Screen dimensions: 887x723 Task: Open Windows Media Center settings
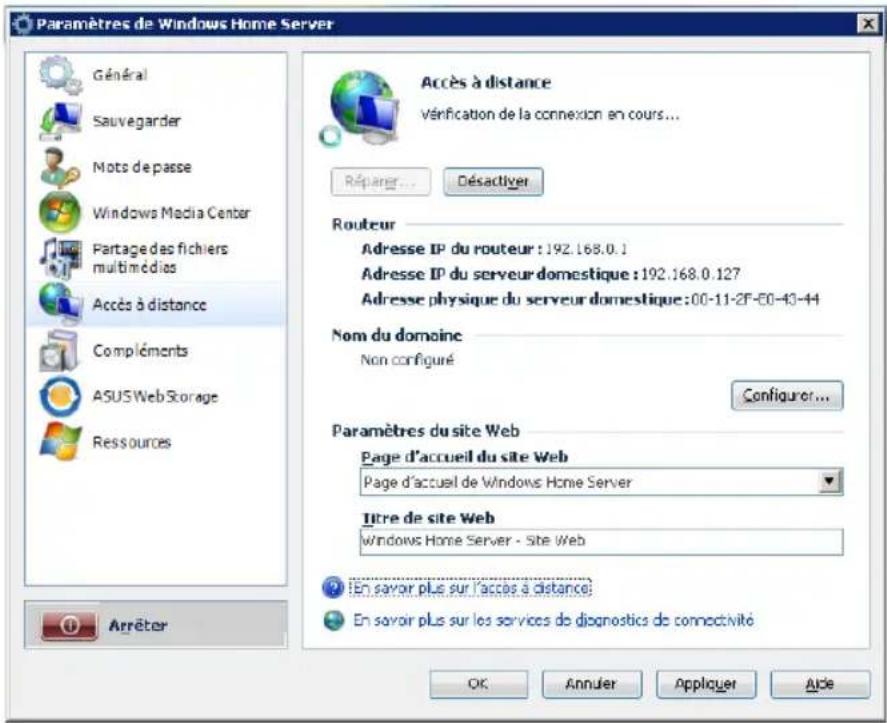(x=171, y=213)
